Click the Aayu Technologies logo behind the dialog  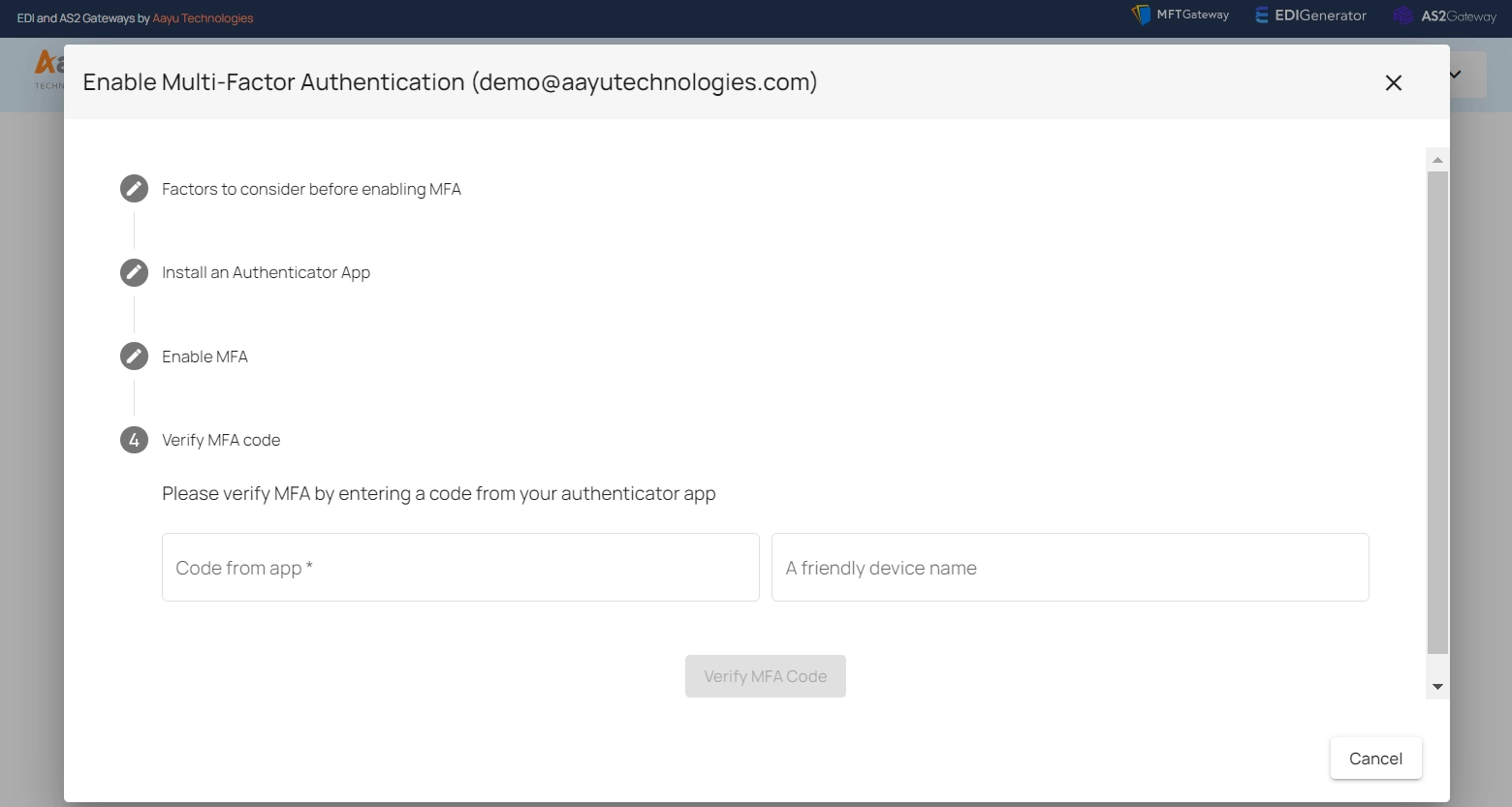tap(46, 68)
